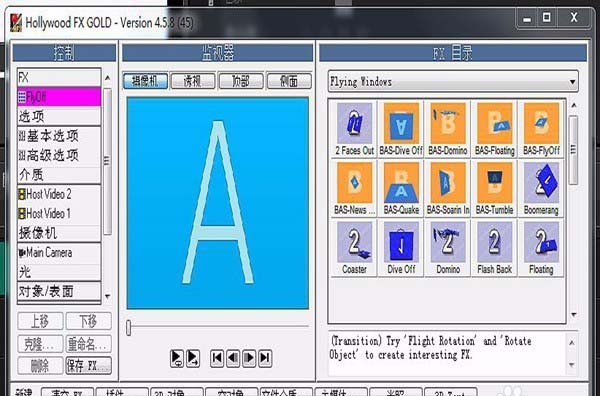Minimize the Hollywood FX GOLD window
Viewport: 600px width, 396px height.
(527, 18)
